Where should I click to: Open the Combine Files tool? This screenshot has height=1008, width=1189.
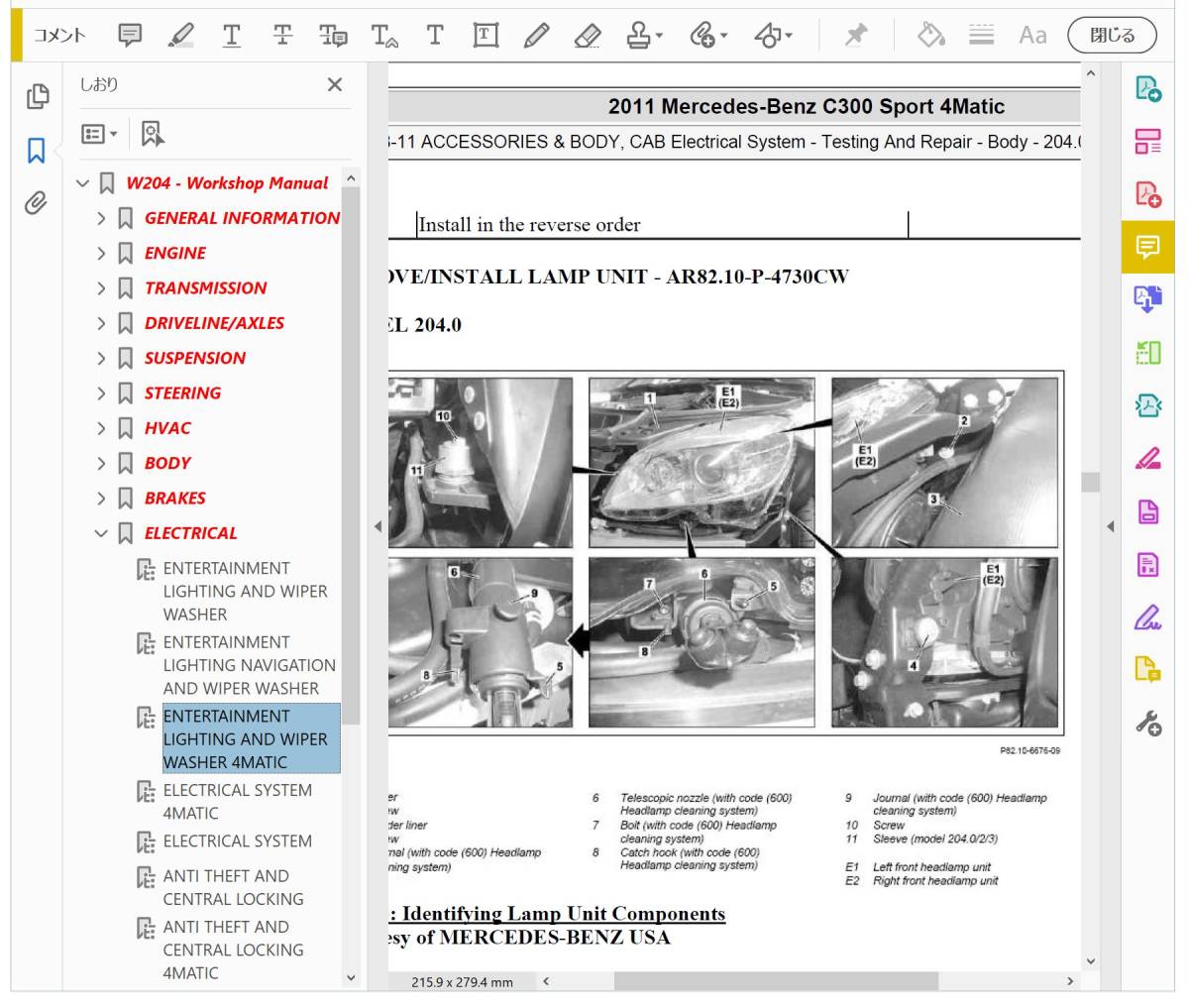pos(1147,299)
